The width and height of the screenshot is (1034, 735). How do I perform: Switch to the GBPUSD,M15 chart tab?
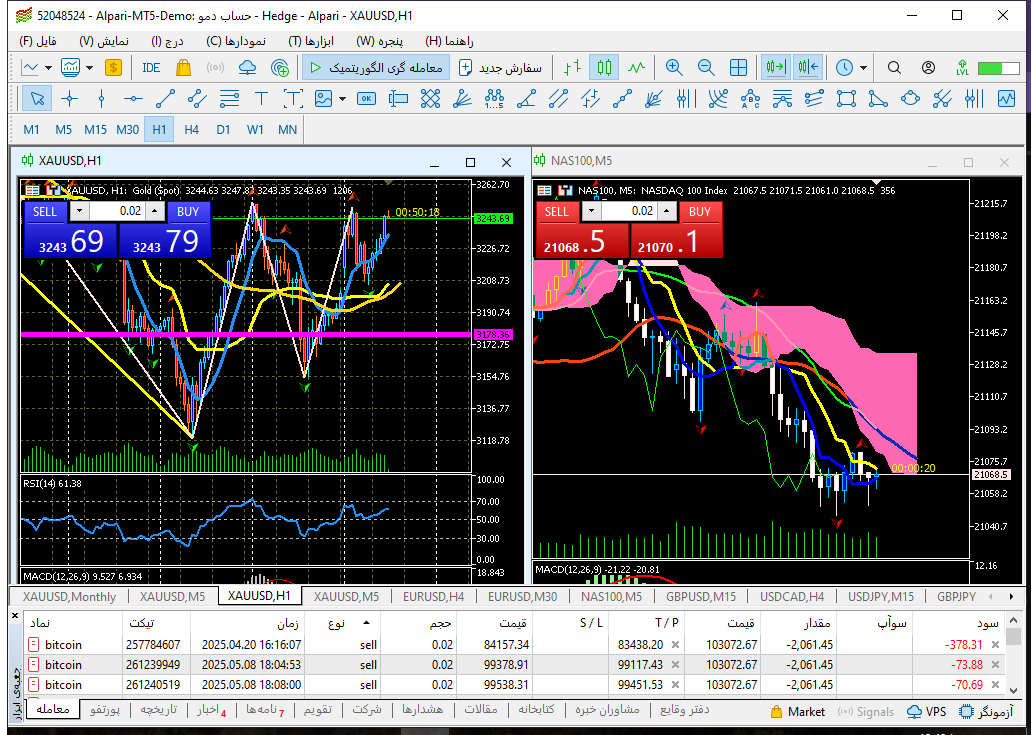700,597
